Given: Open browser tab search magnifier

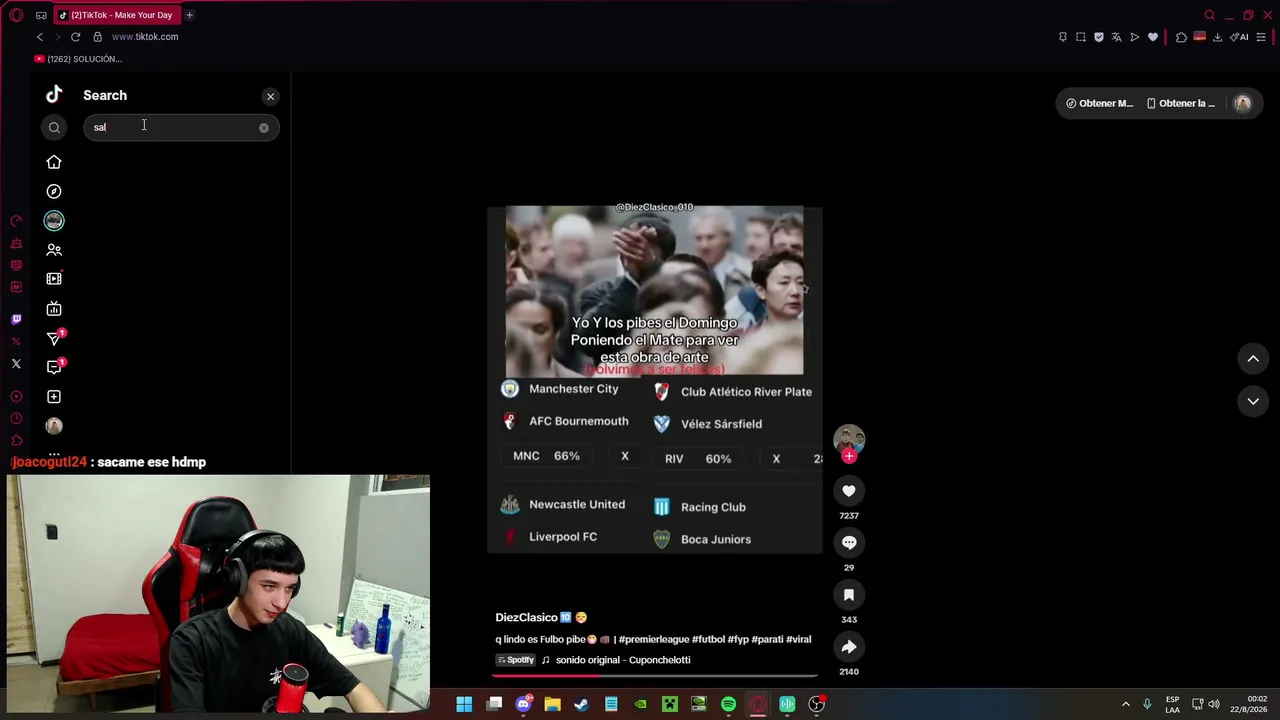Looking at the screenshot, I should 1209,15.
